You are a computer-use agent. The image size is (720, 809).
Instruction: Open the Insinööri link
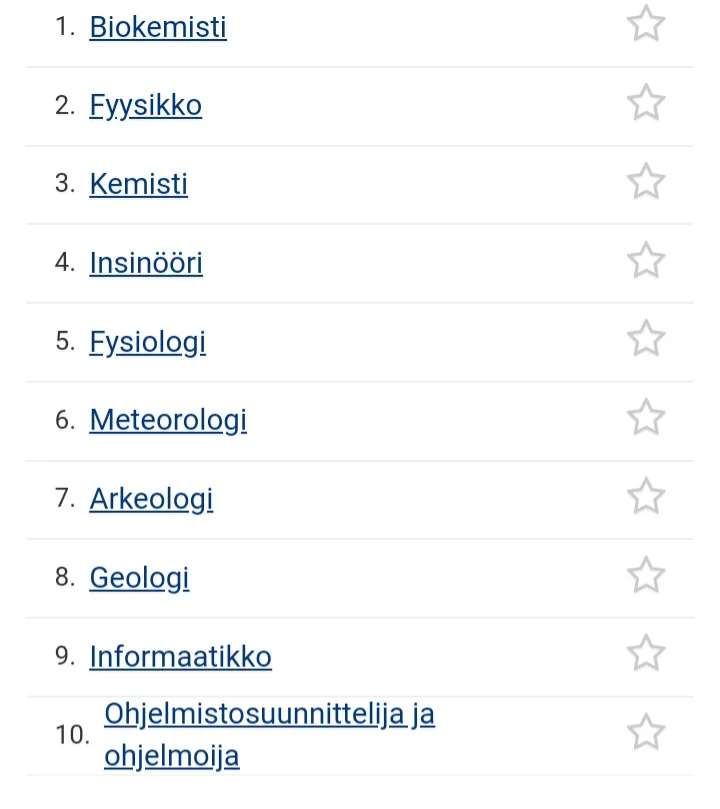coord(146,263)
